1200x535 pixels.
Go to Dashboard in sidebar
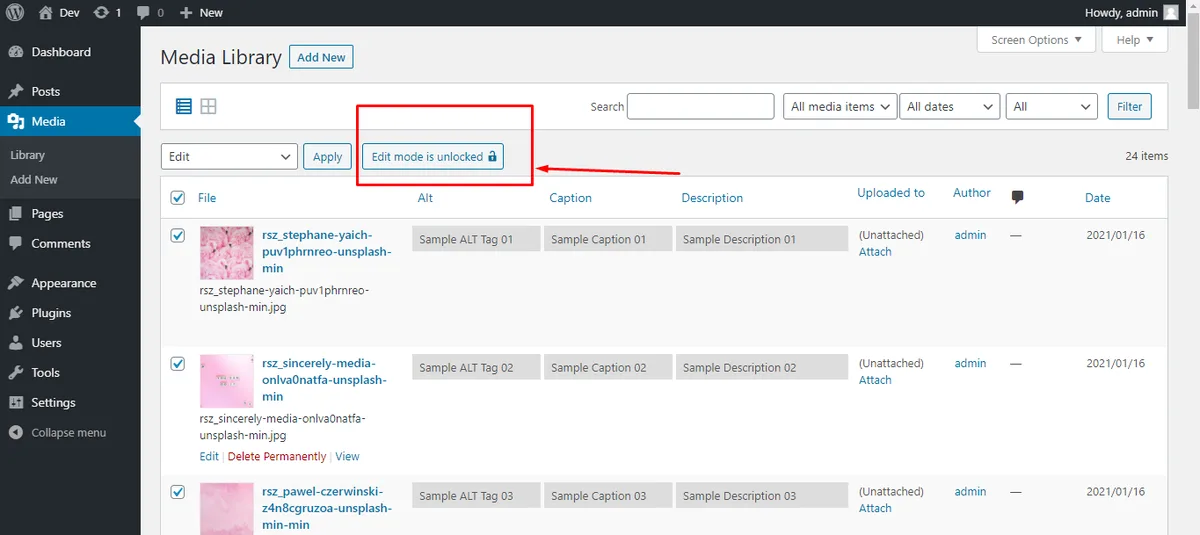coord(61,52)
